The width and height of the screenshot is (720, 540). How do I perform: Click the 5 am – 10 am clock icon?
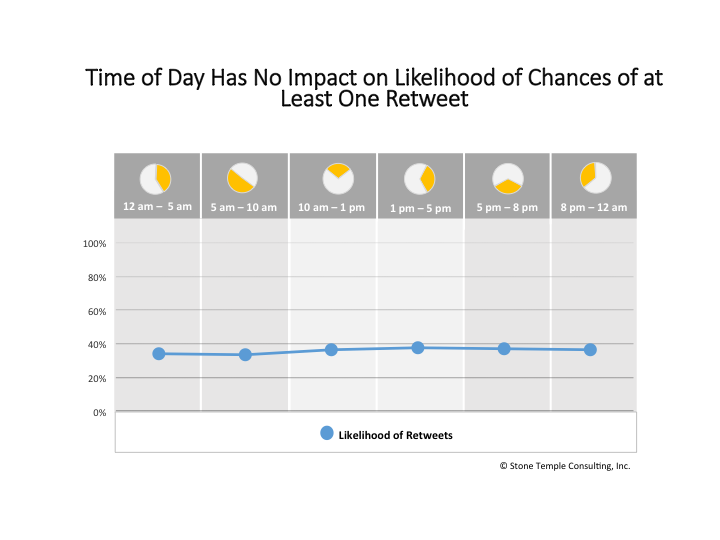click(x=242, y=178)
